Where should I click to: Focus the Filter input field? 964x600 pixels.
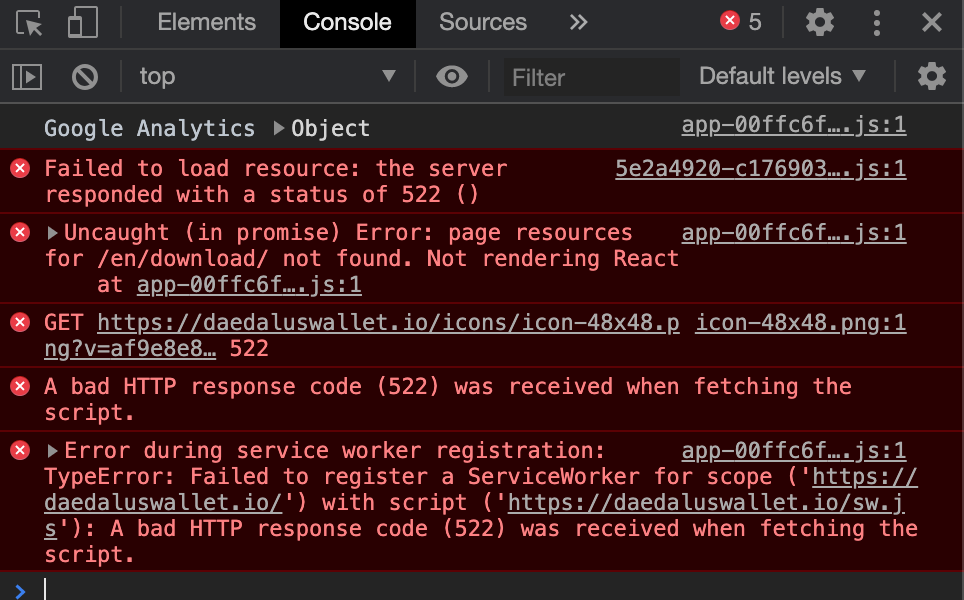[x=591, y=77]
